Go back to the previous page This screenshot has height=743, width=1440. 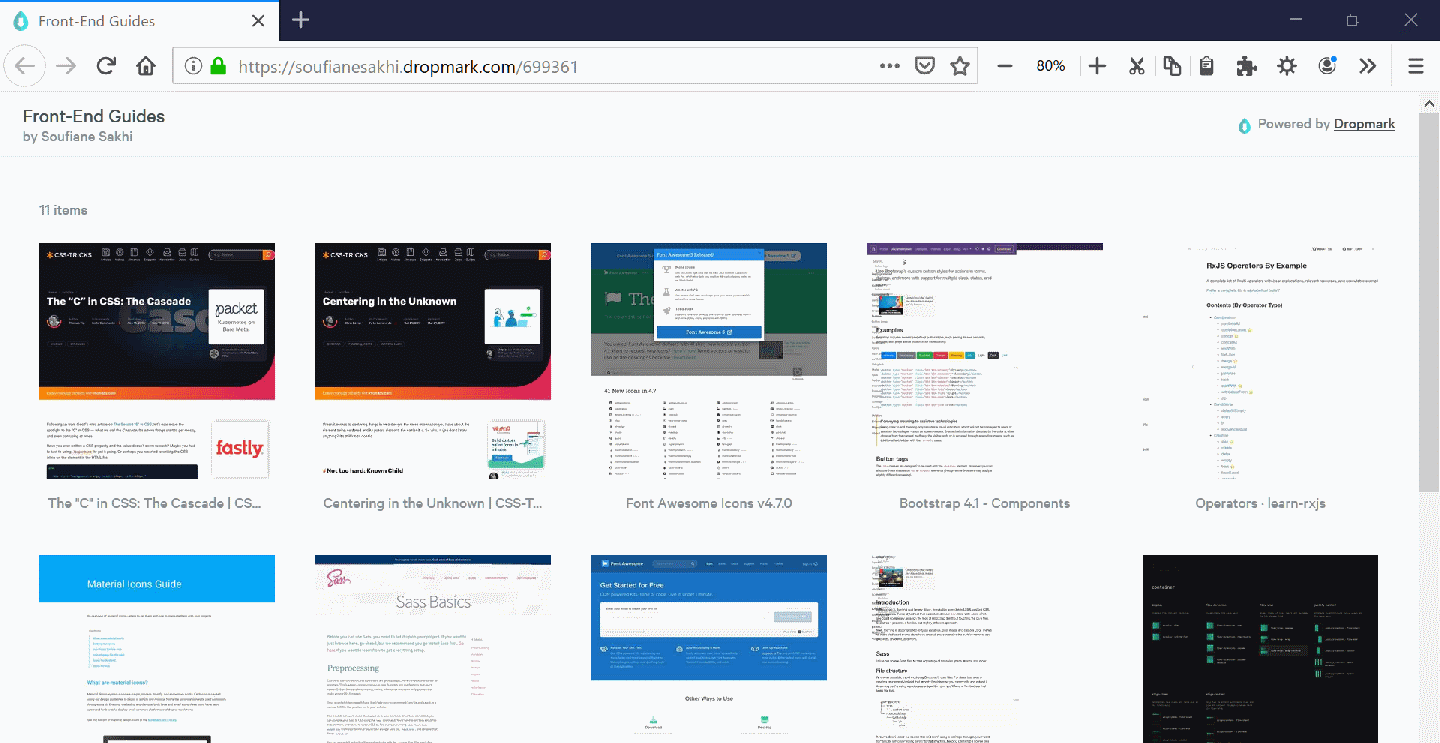click(x=25, y=66)
